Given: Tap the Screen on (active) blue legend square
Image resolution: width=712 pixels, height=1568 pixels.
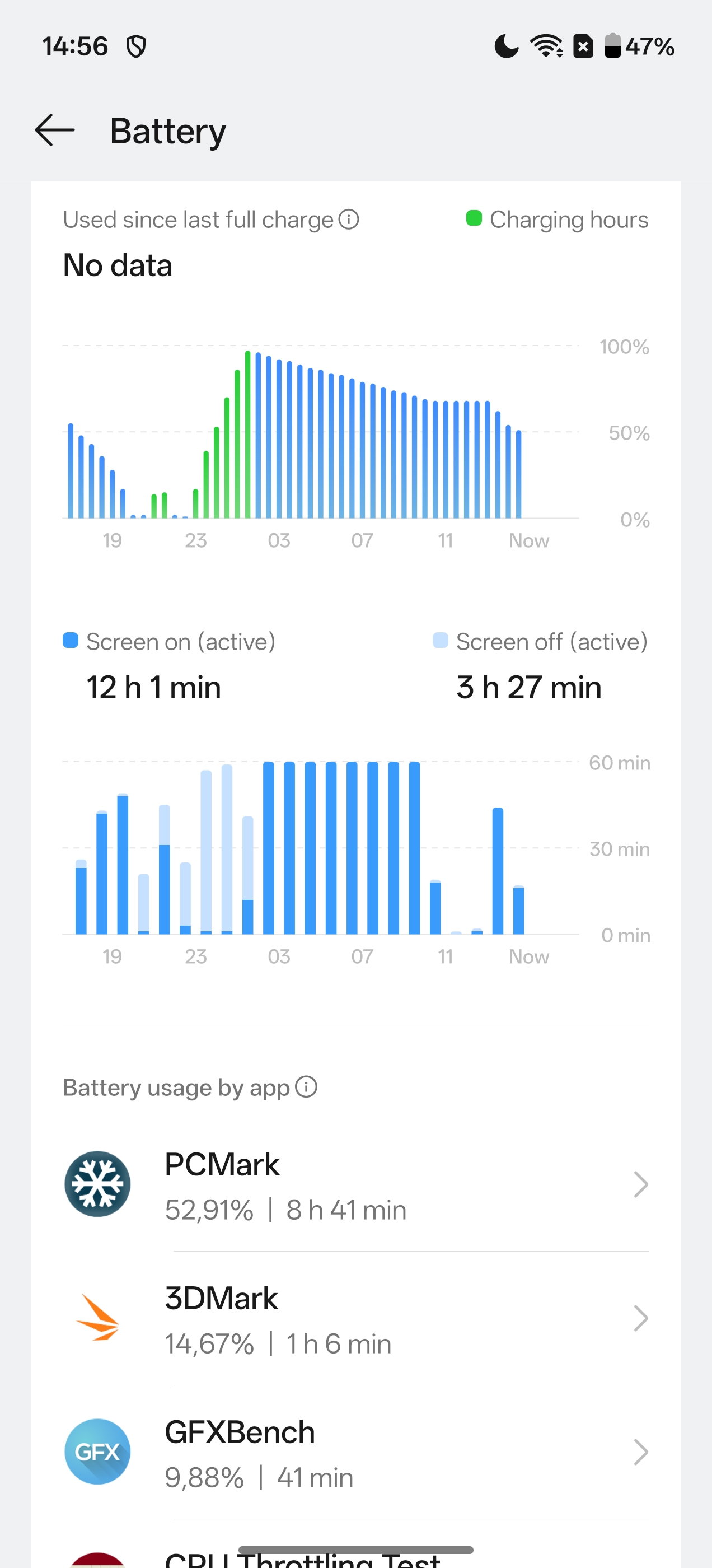Looking at the screenshot, I should 71,640.
